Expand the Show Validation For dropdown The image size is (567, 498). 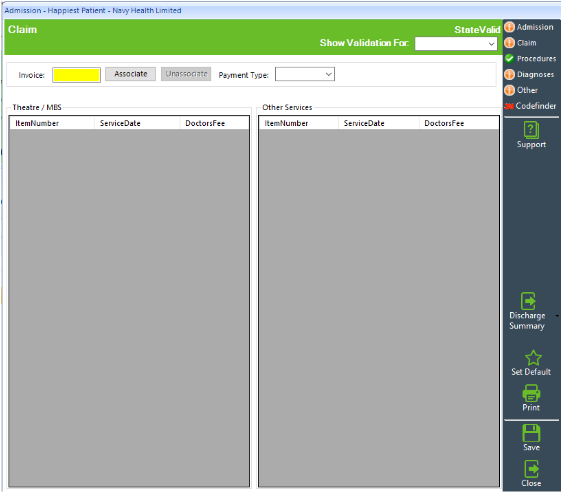click(x=456, y=44)
